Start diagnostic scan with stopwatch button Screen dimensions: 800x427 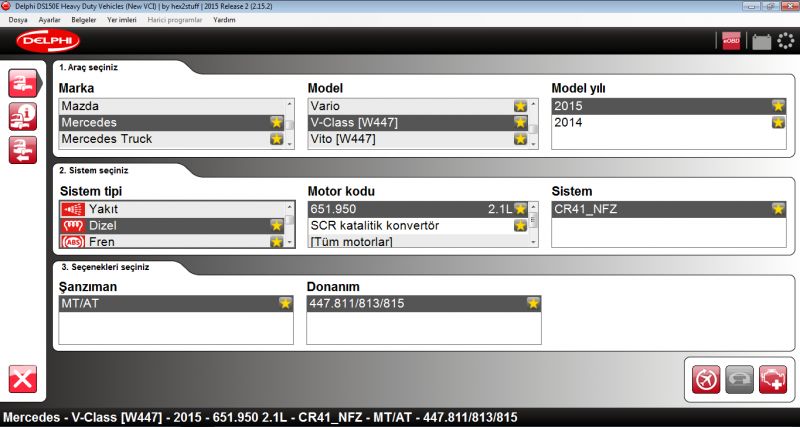pyautogui.click(x=706, y=380)
